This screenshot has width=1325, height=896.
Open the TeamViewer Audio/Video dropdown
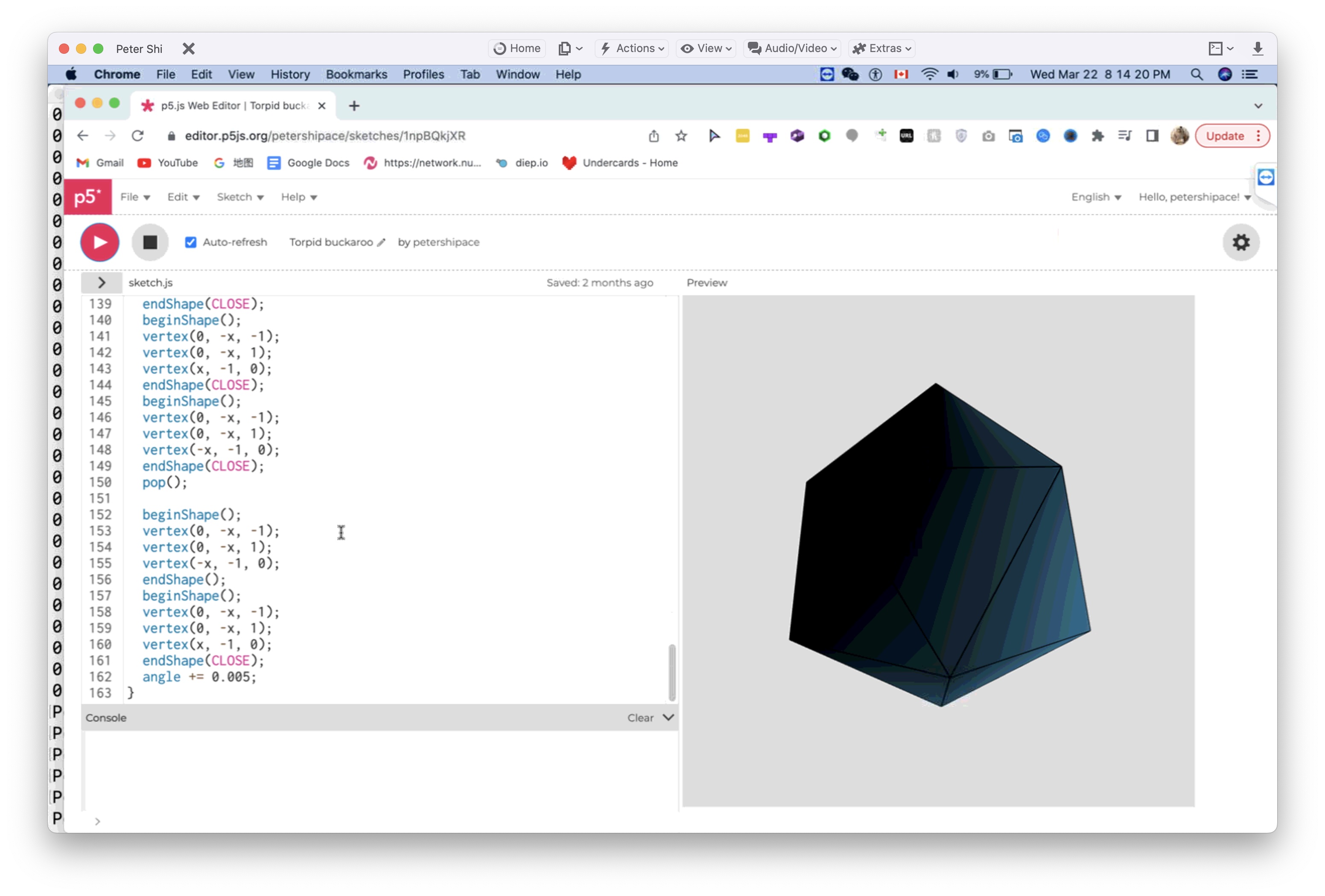[793, 49]
